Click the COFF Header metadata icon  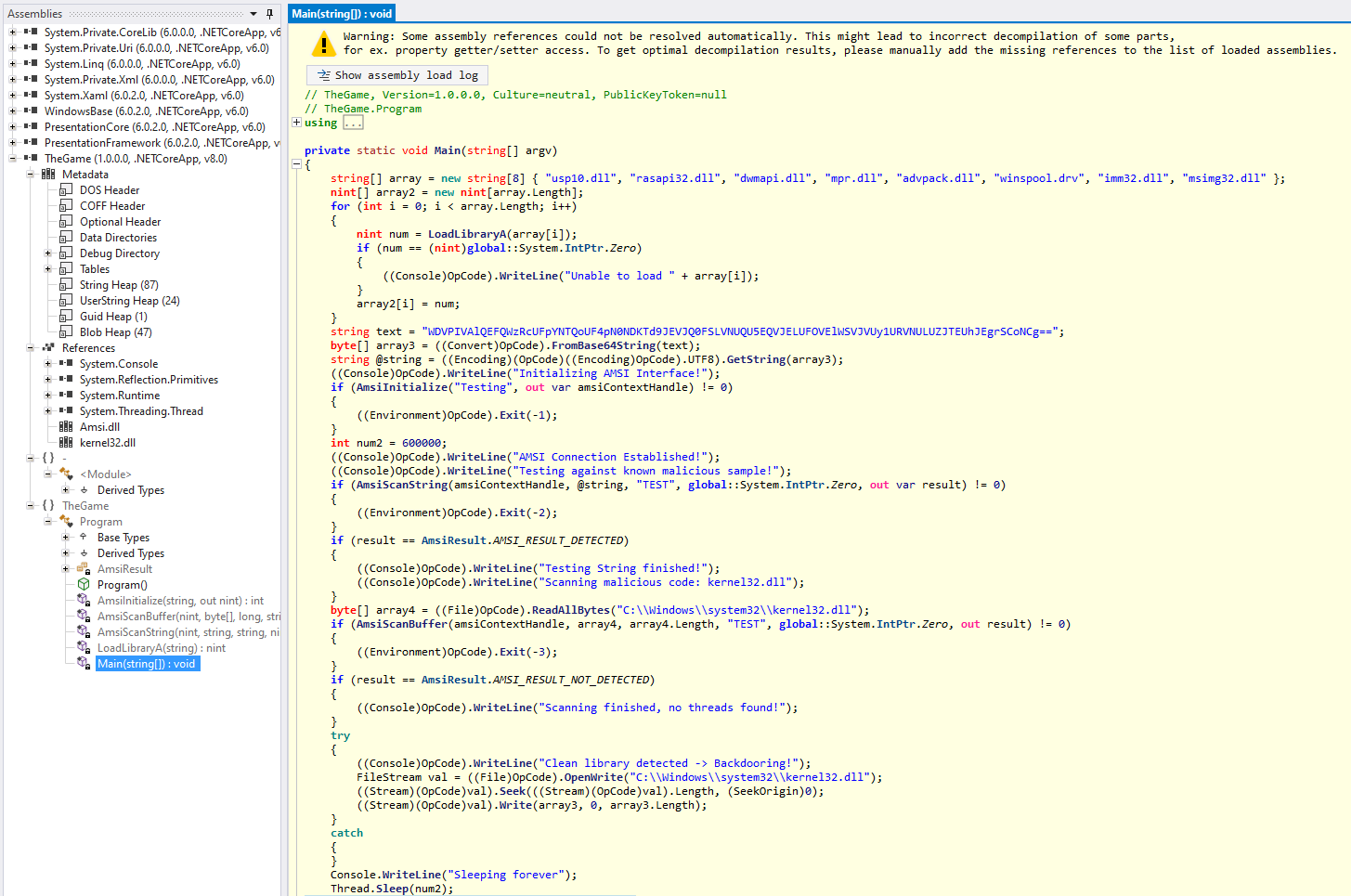[66, 205]
